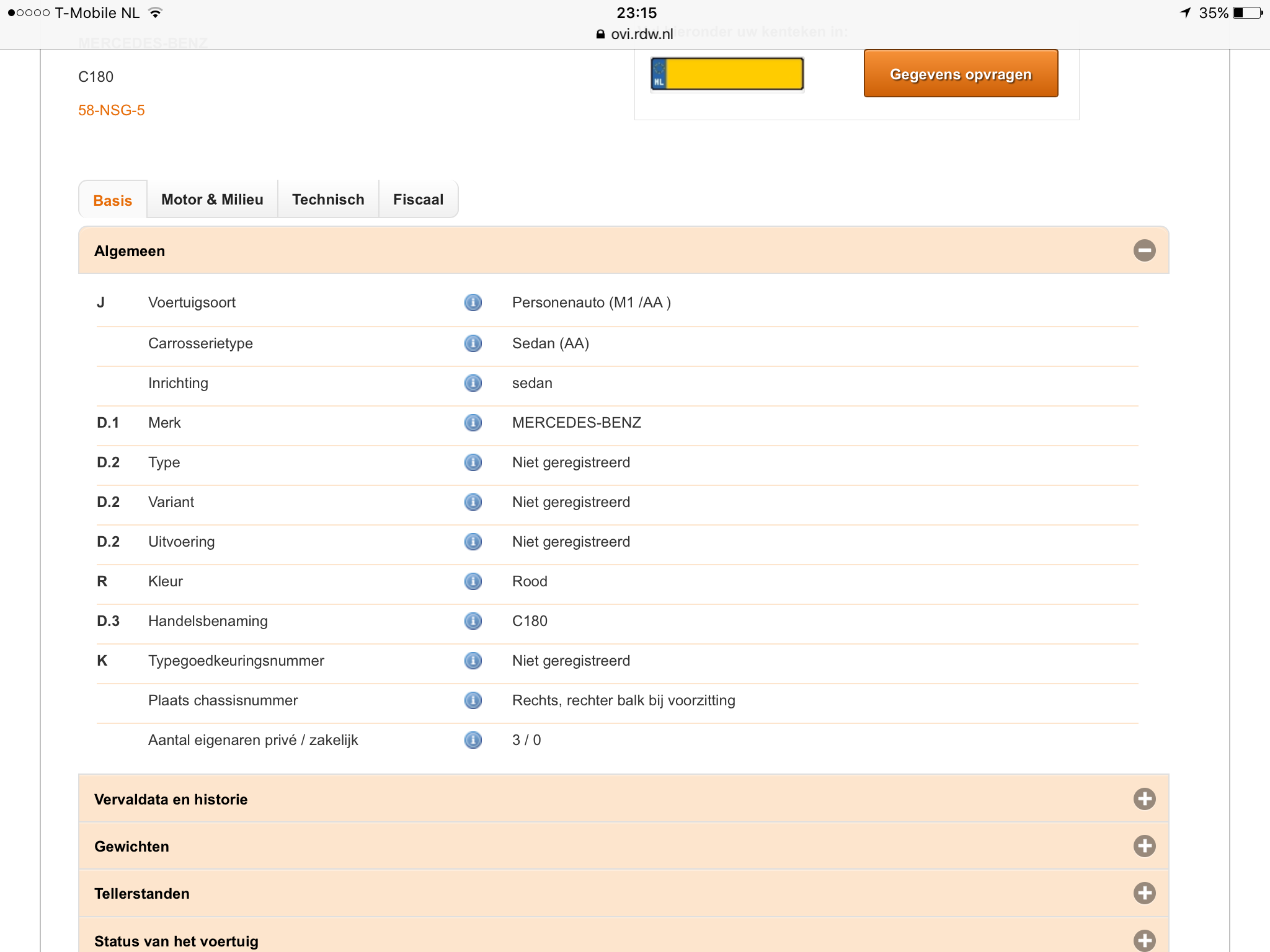Open info icon for Aantal eigenaren
The image size is (1270, 952).
point(473,740)
